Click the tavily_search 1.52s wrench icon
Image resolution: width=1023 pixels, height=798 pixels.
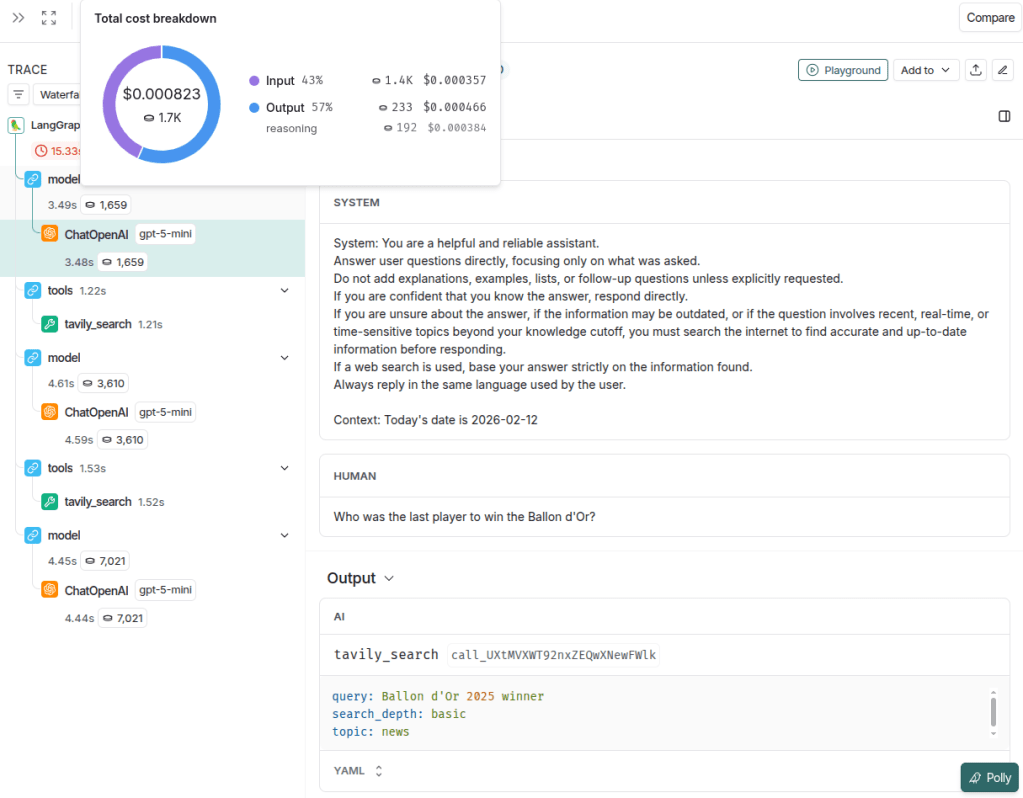pos(49,502)
